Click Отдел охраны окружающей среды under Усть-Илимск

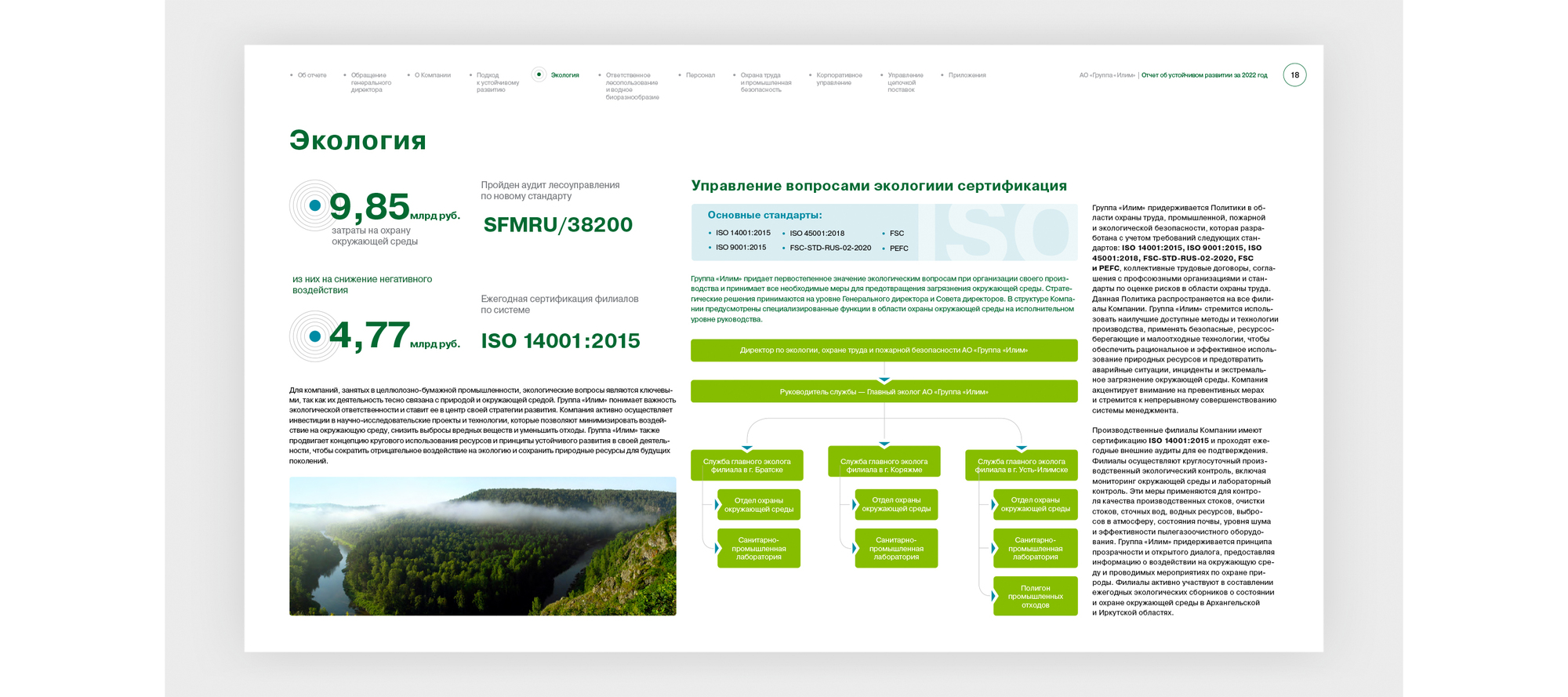[1036, 504]
